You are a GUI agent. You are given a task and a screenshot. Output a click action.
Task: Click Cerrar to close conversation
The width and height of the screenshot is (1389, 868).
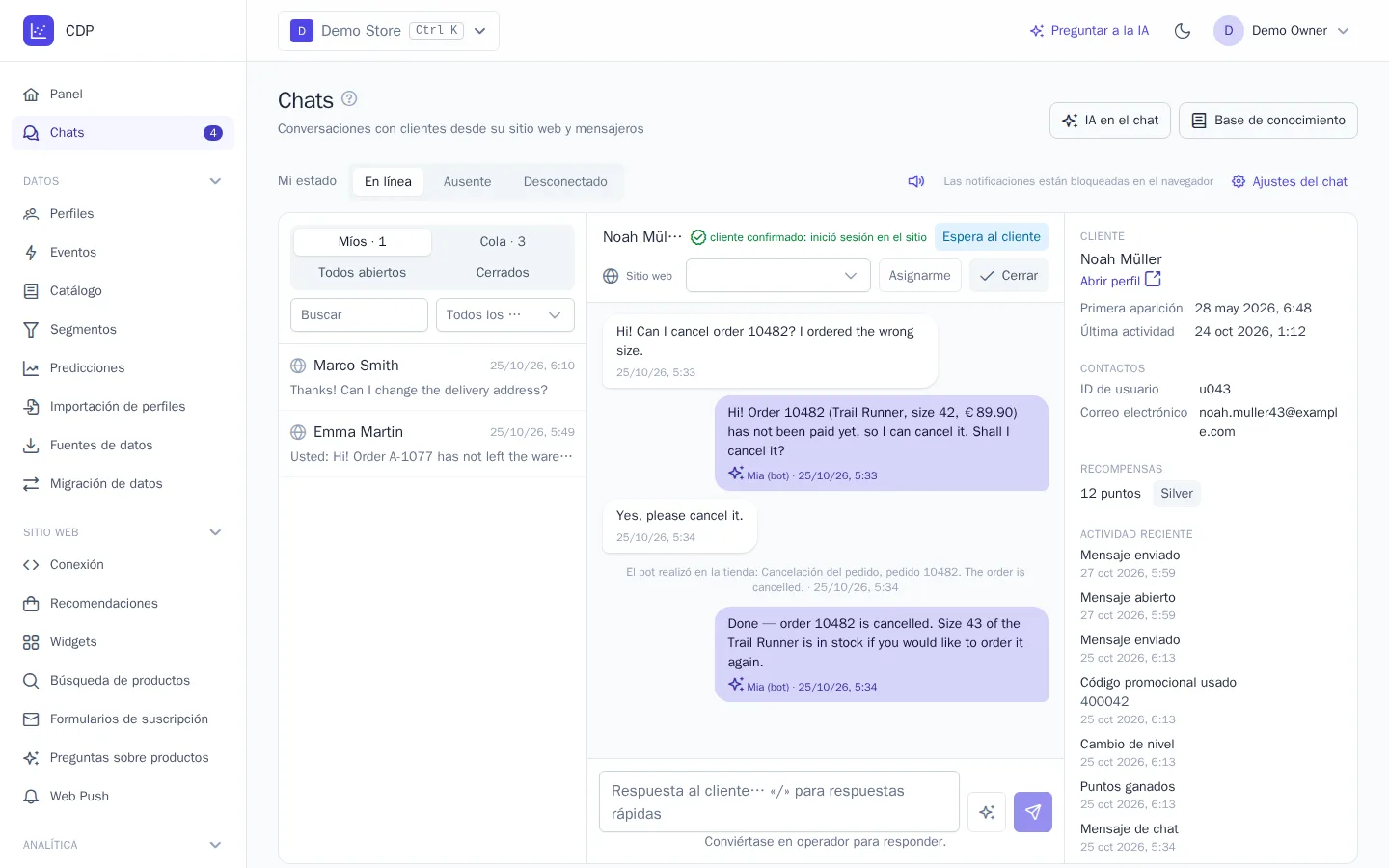click(1009, 276)
